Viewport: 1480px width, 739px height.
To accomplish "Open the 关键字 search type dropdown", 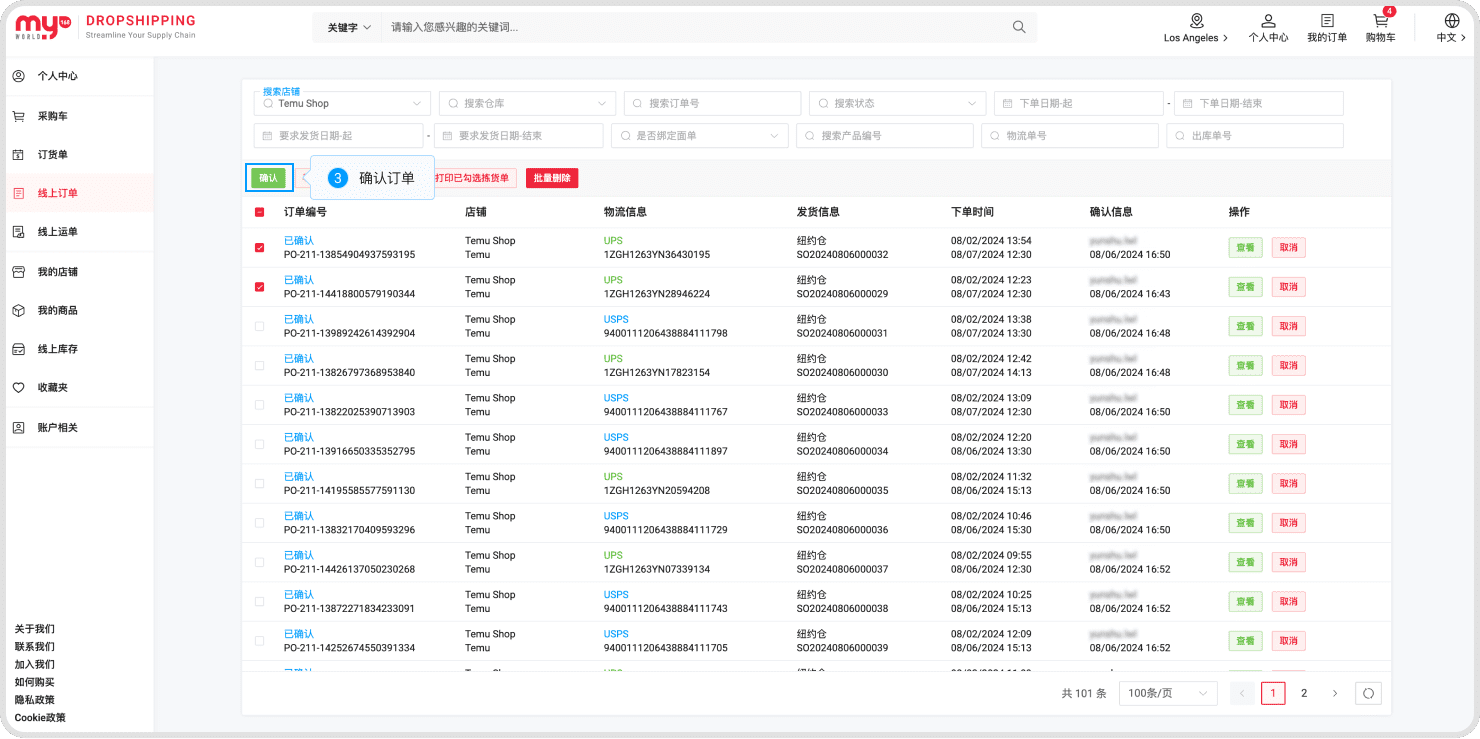I will click(x=349, y=28).
